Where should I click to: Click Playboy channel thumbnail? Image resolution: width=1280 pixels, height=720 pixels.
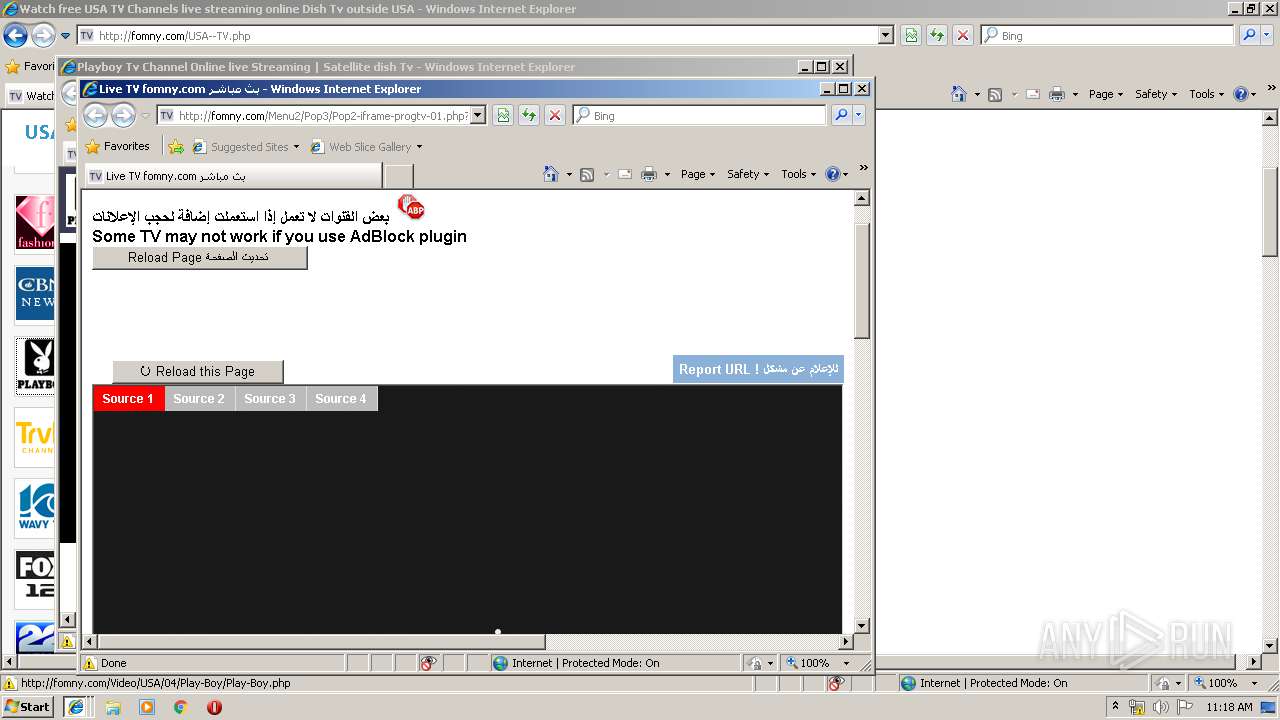35,366
